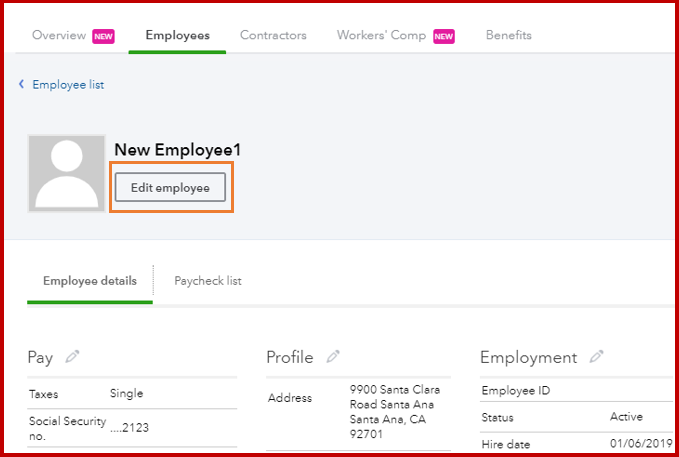Click the Hire date value 01/06/2019
Viewport: 679px width, 457px height.
pyautogui.click(x=633, y=444)
